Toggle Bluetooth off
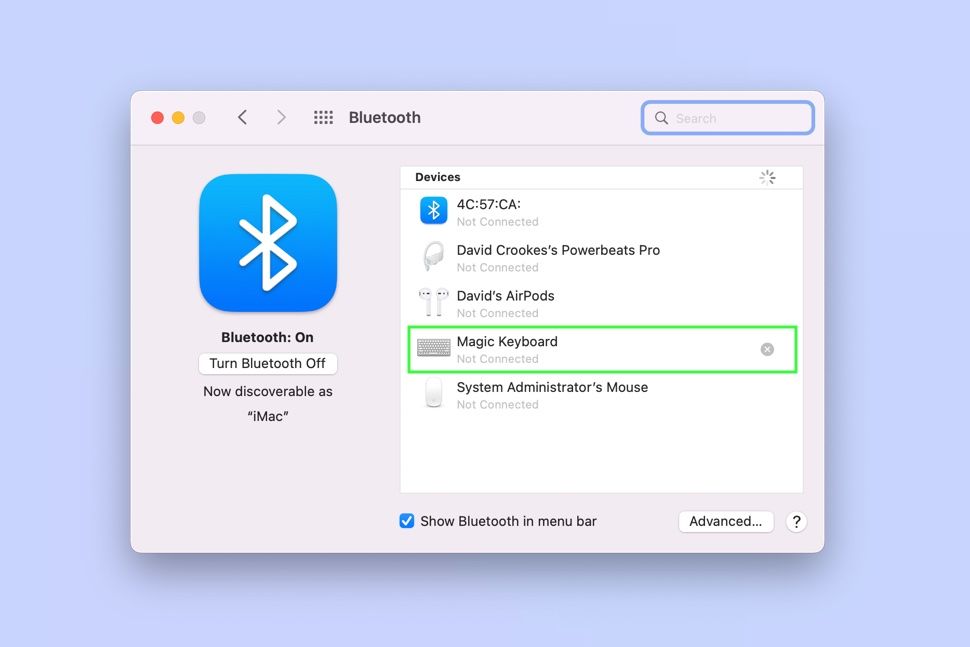The width and height of the screenshot is (970, 647). pos(268,363)
